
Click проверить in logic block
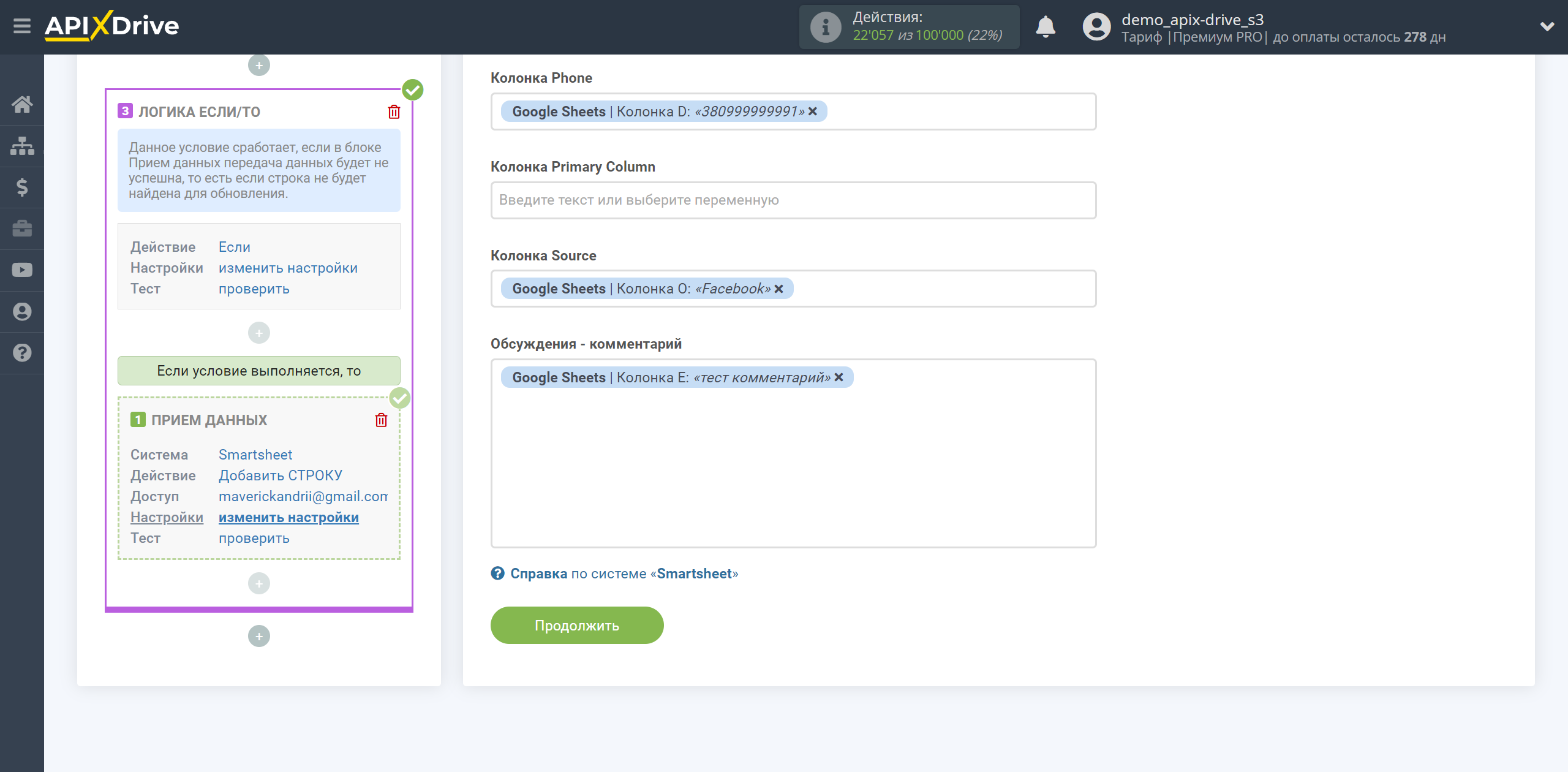[254, 289]
